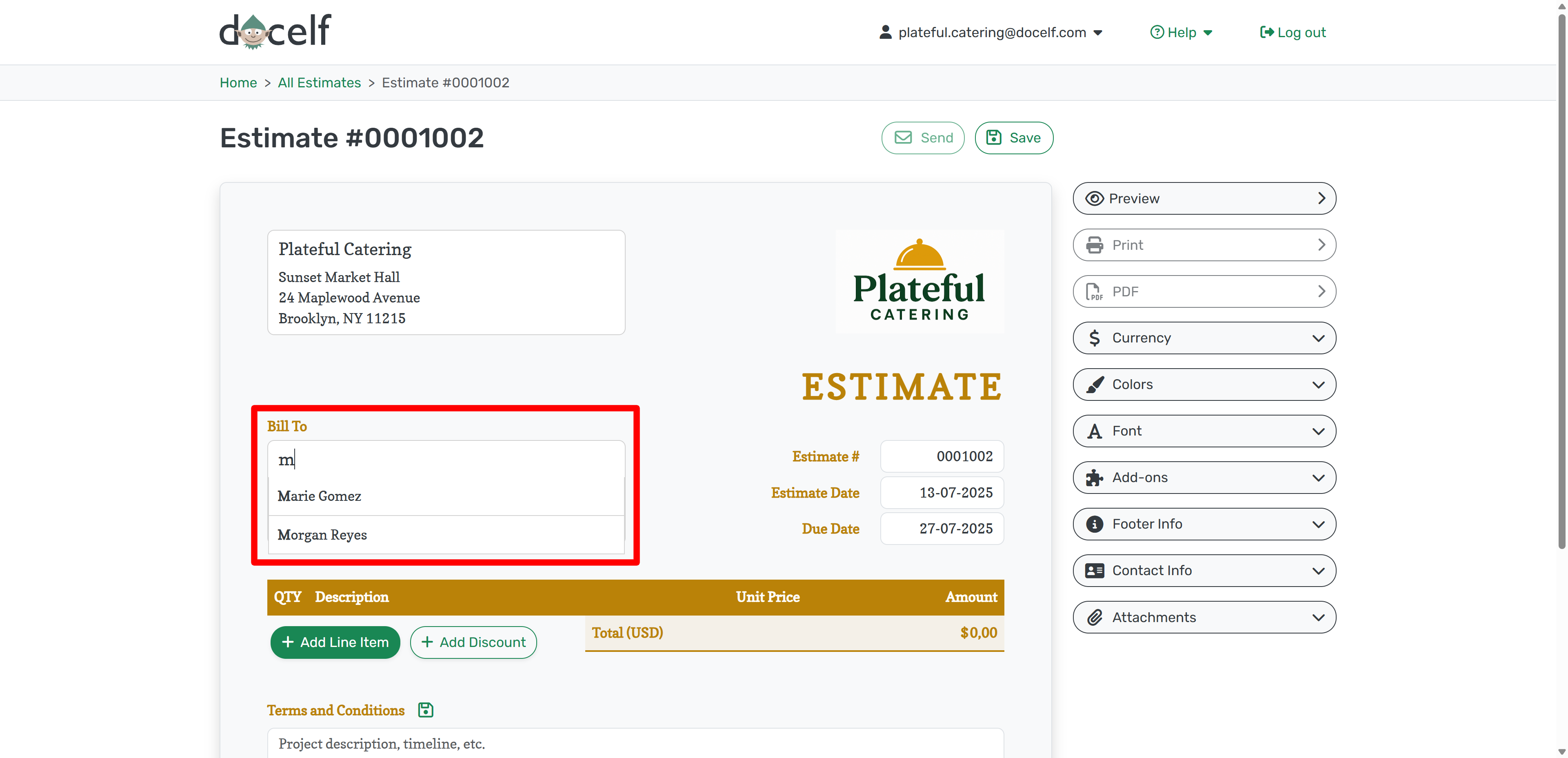The height and width of the screenshot is (758, 1568).
Task: Click the Terms and Conditions text area
Action: (x=635, y=743)
